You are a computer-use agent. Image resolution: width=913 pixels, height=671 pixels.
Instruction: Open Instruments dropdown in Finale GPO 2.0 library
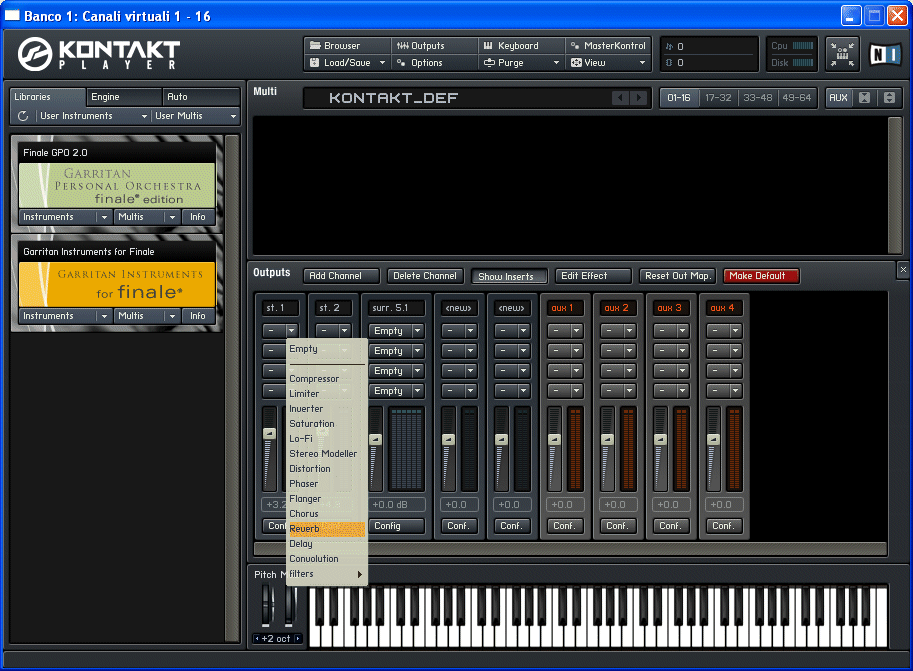(65, 217)
